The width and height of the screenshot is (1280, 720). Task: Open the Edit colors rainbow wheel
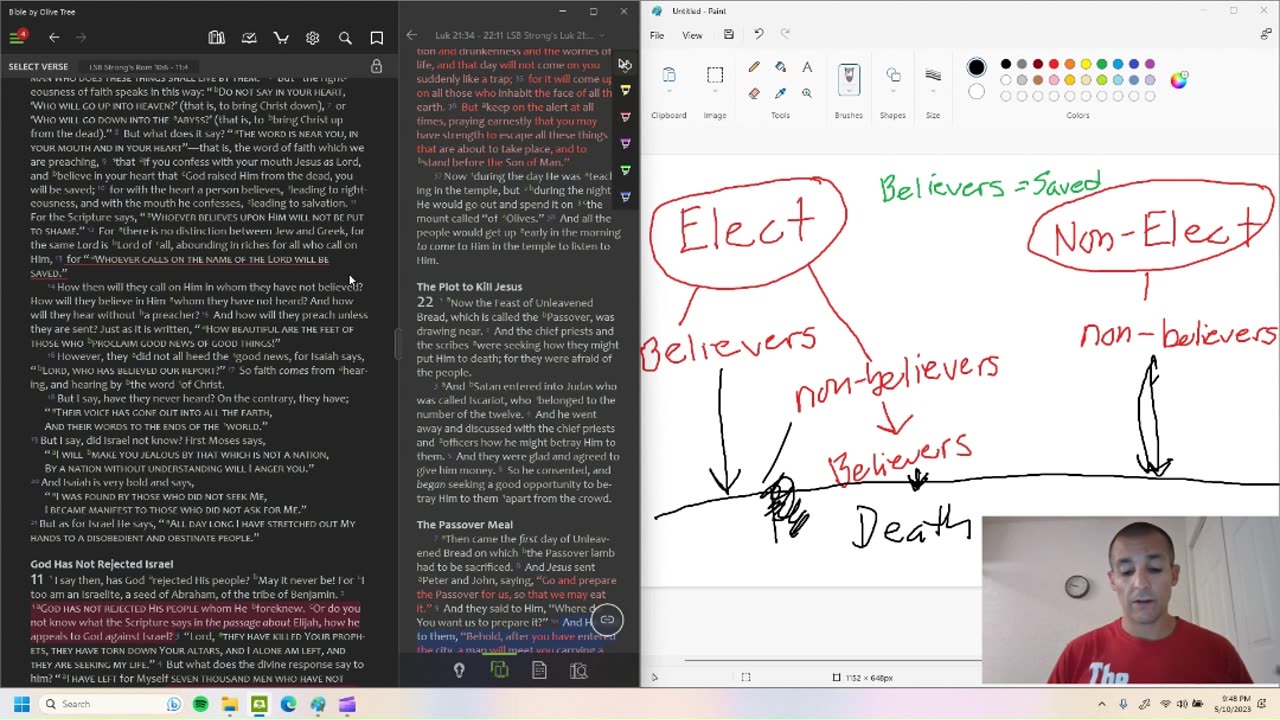click(x=1179, y=80)
